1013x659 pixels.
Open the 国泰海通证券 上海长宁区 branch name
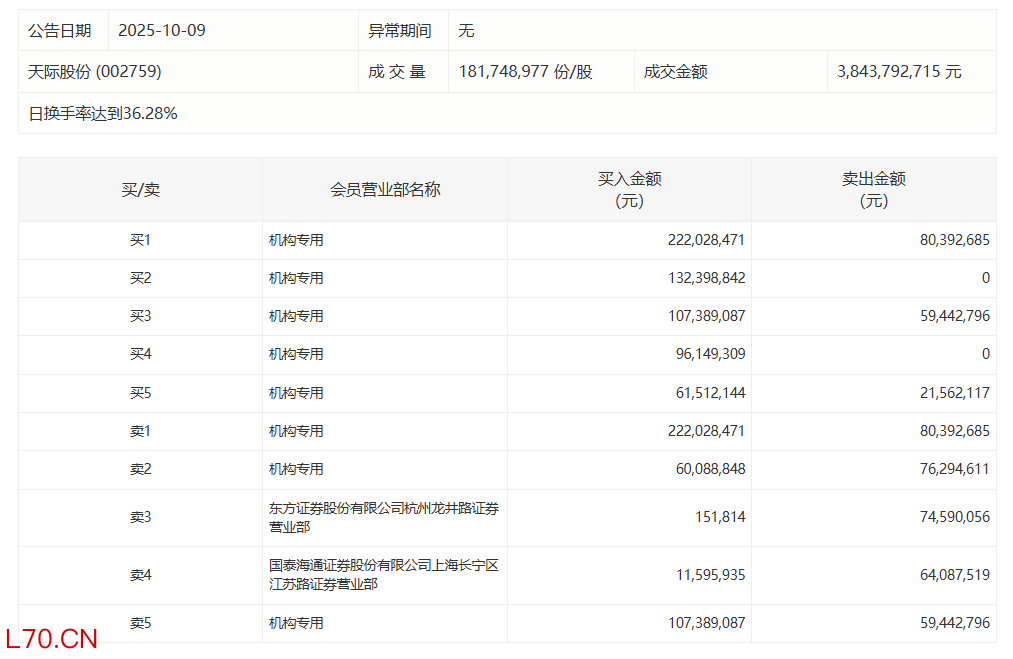383,575
